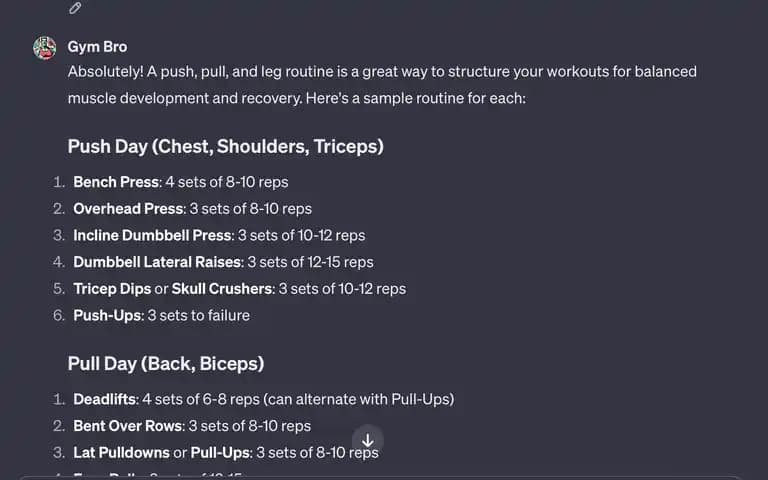The width and height of the screenshot is (768, 480).
Task: Click the intro sentence starting with Absolutely
Action: (382, 85)
